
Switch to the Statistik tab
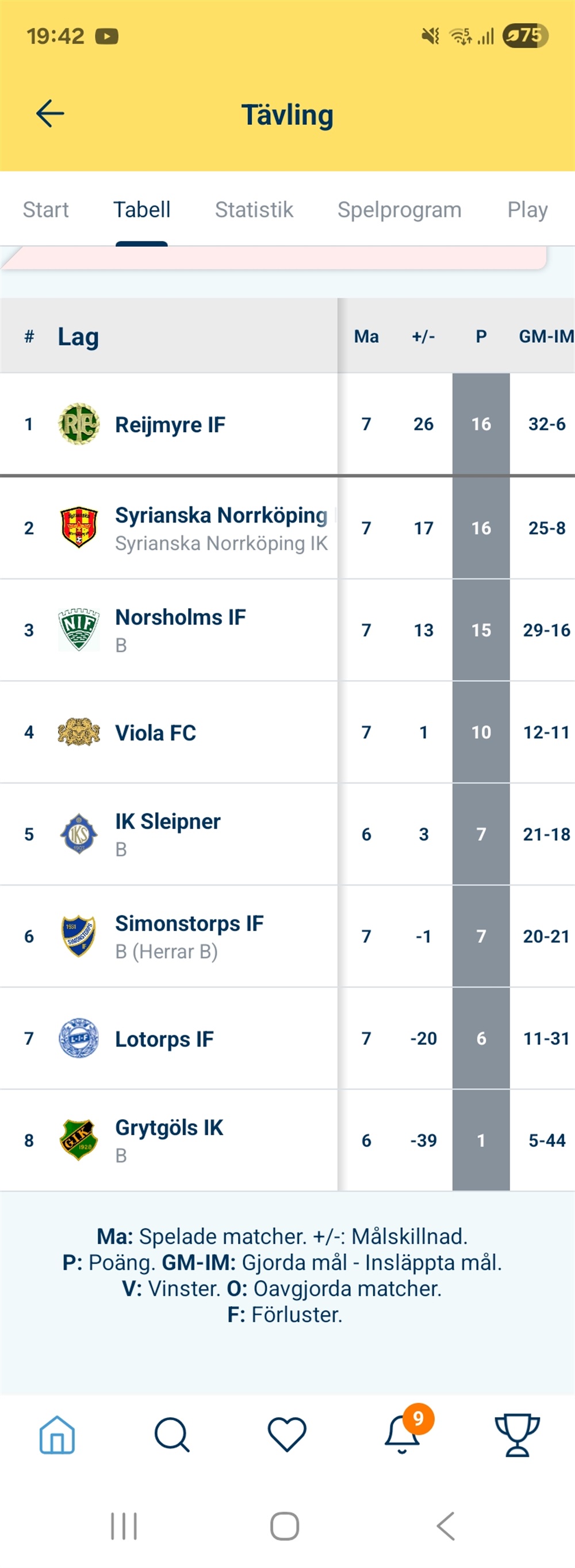click(x=254, y=210)
